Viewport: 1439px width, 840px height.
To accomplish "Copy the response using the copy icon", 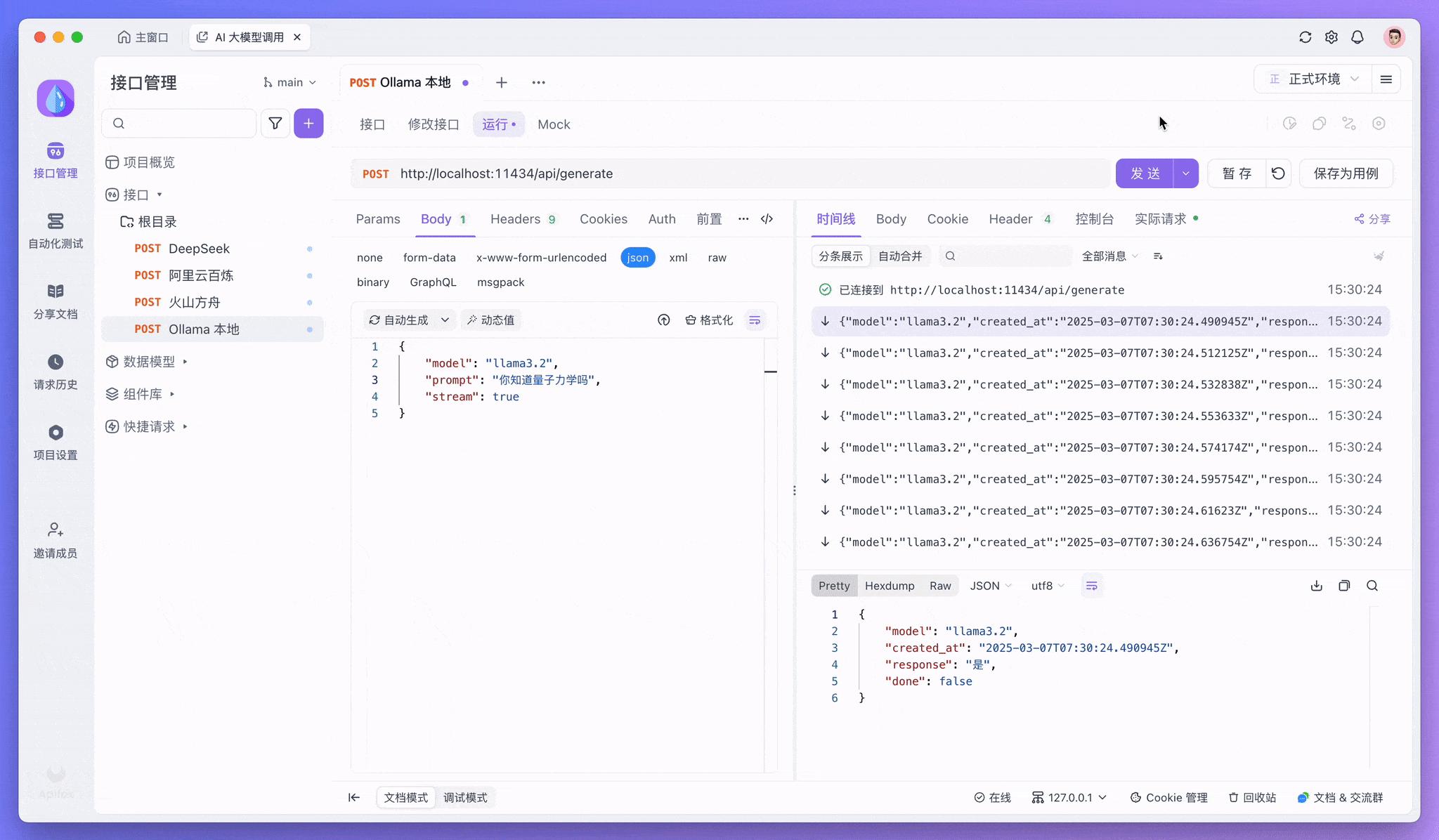I will [1344, 586].
